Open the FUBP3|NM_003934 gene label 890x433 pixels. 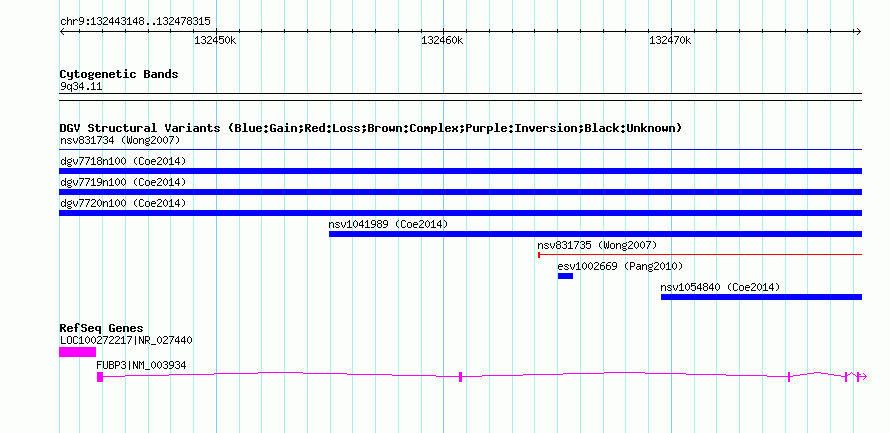tap(141, 365)
